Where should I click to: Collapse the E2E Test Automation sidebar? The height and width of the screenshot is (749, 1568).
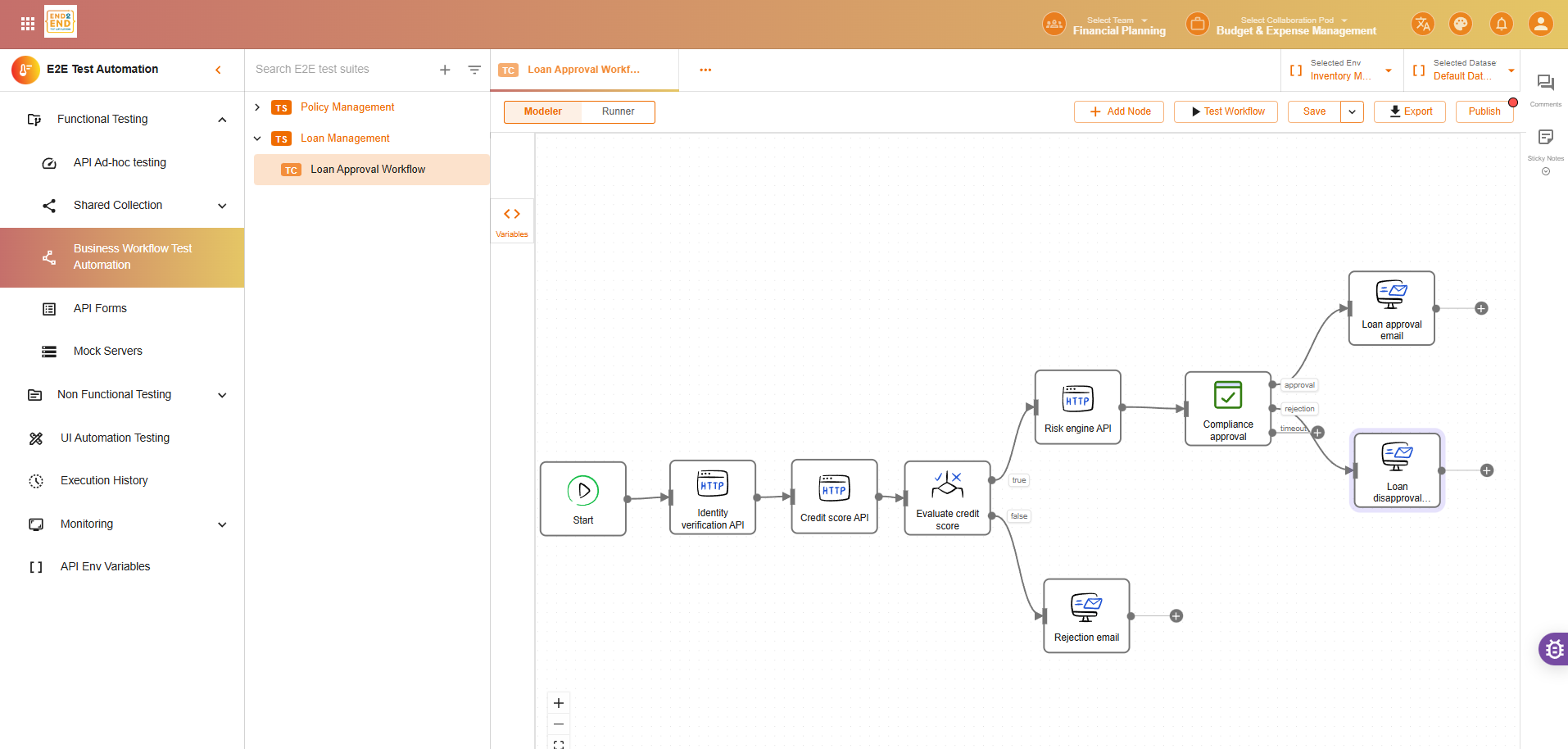[218, 70]
